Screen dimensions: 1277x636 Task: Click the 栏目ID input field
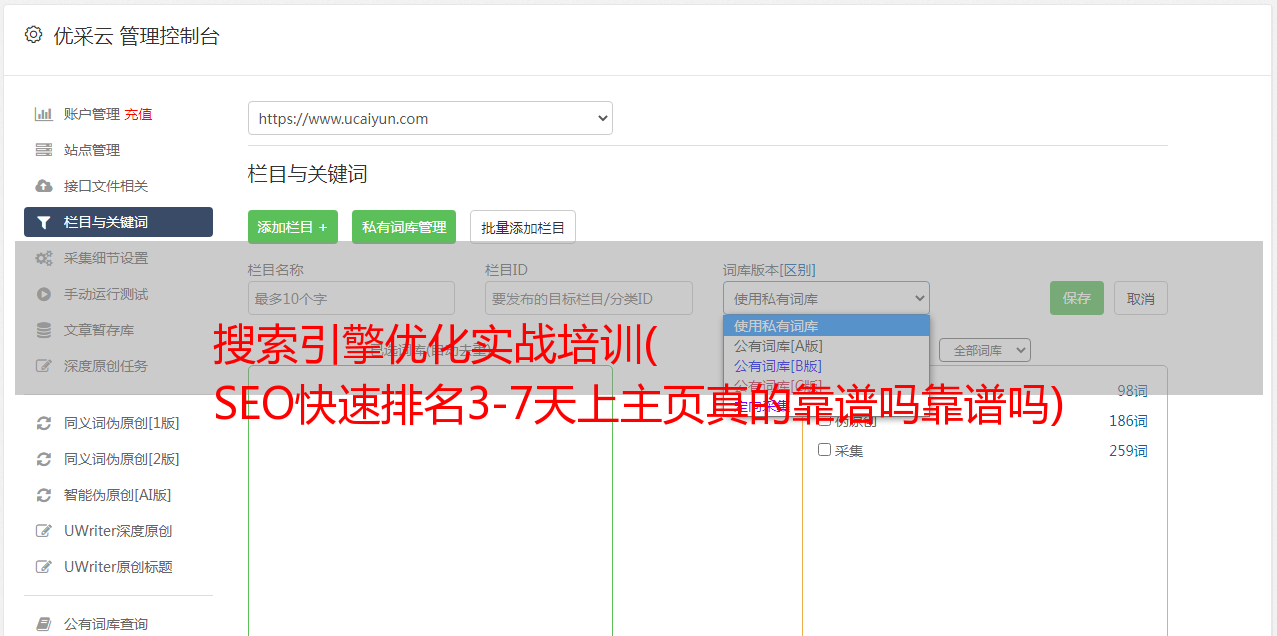(589, 298)
